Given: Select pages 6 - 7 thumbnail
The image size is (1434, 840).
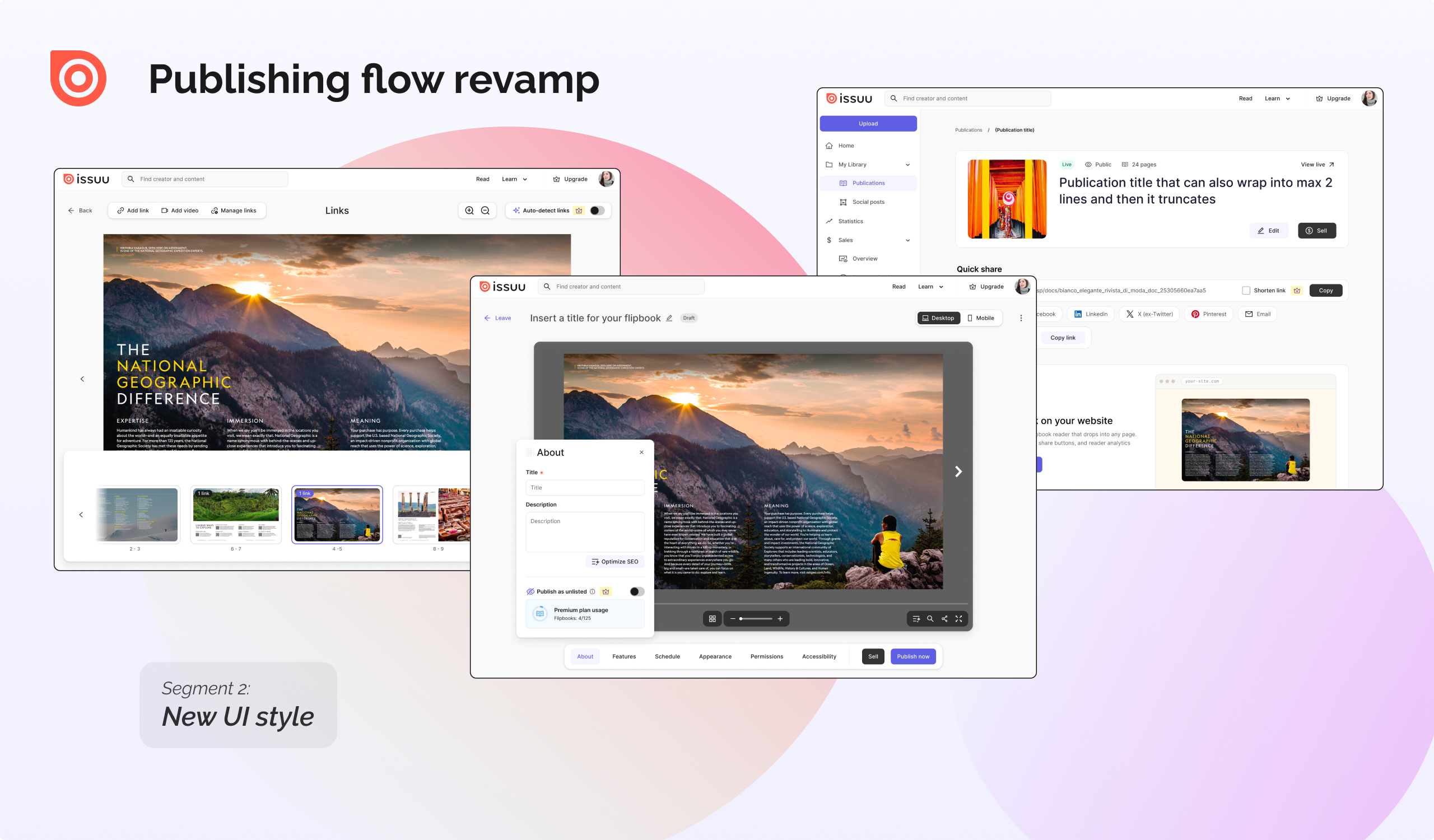Looking at the screenshot, I should [x=236, y=515].
